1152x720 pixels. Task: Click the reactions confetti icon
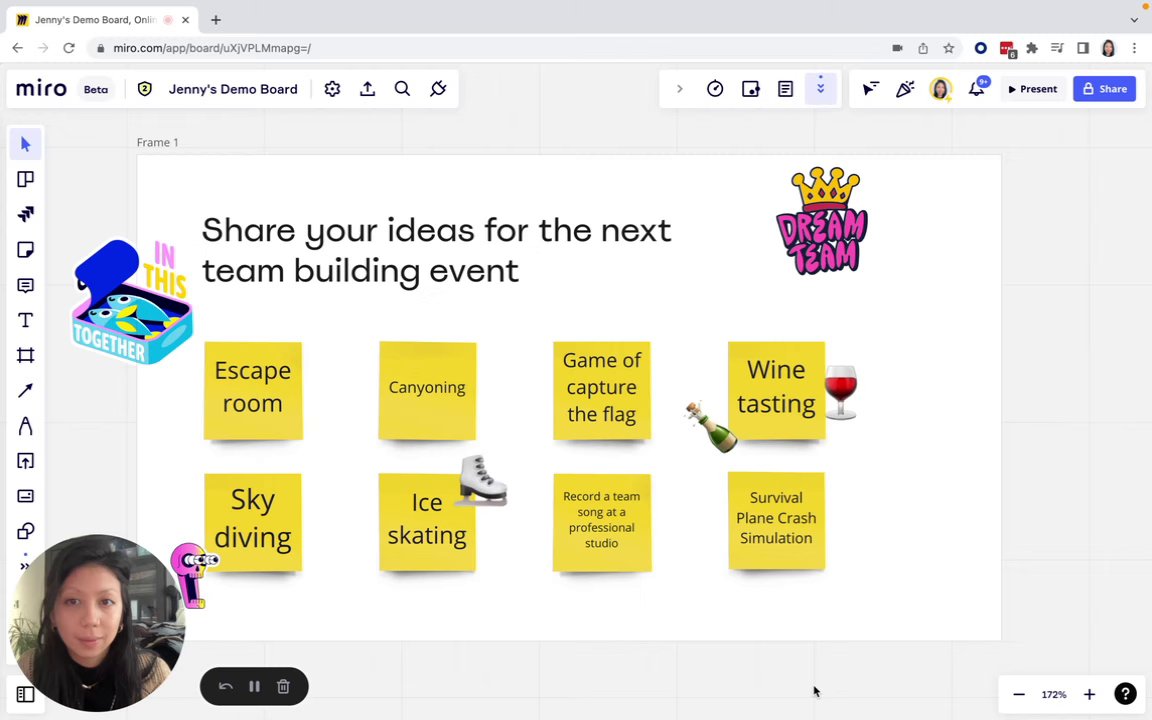[905, 89]
